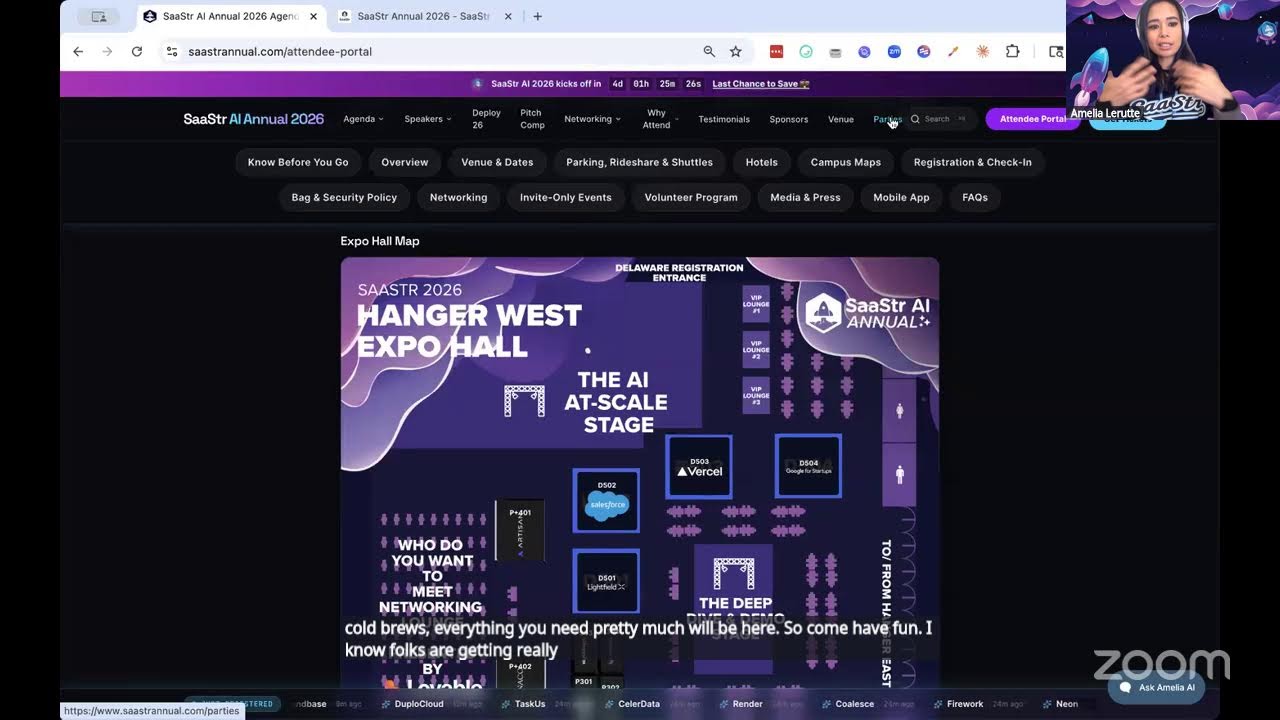Select the Invite-Only Events pill
This screenshot has width=1280, height=720.
(x=566, y=197)
